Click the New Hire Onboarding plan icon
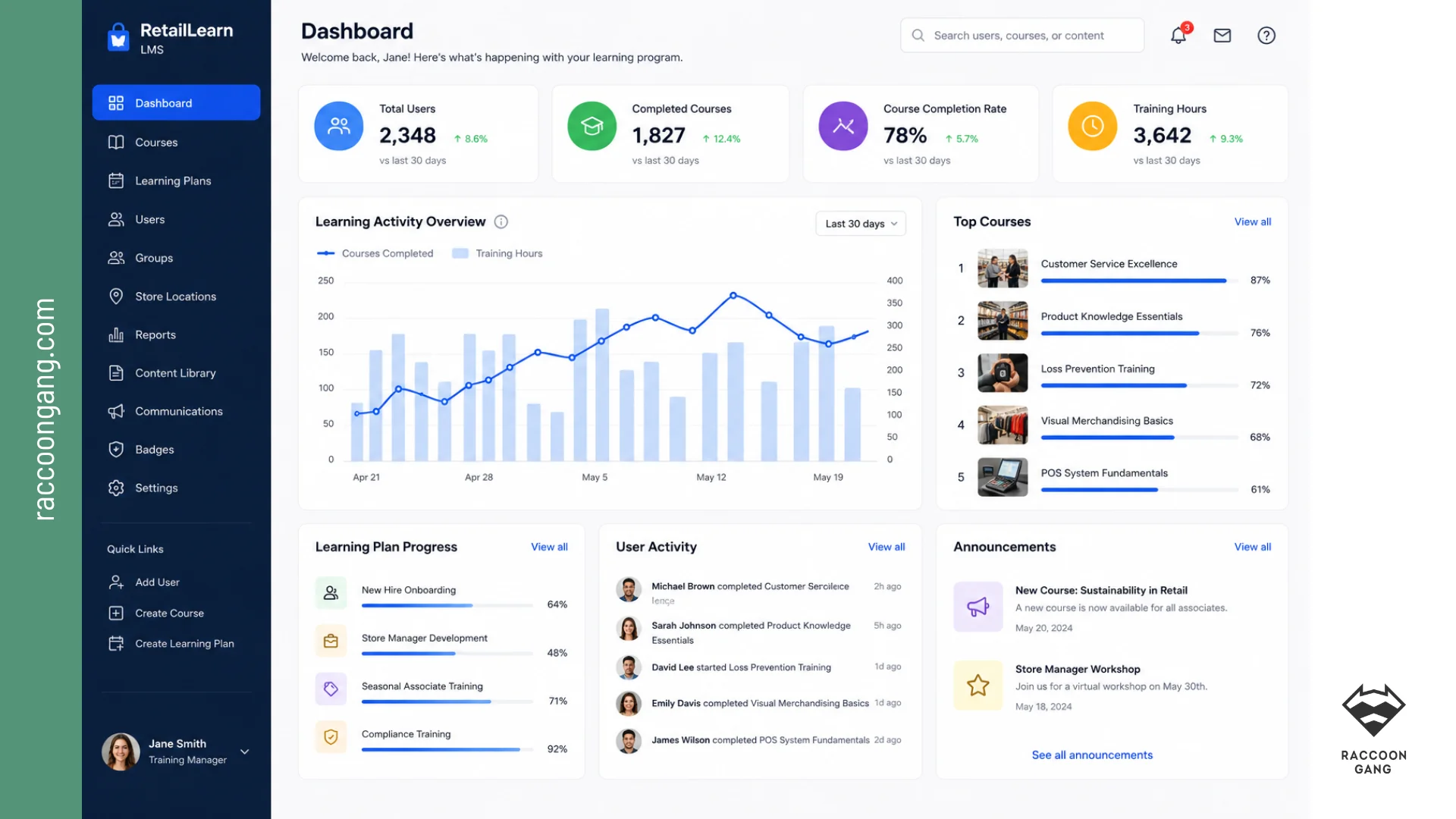The width and height of the screenshot is (1456, 819). 331,593
